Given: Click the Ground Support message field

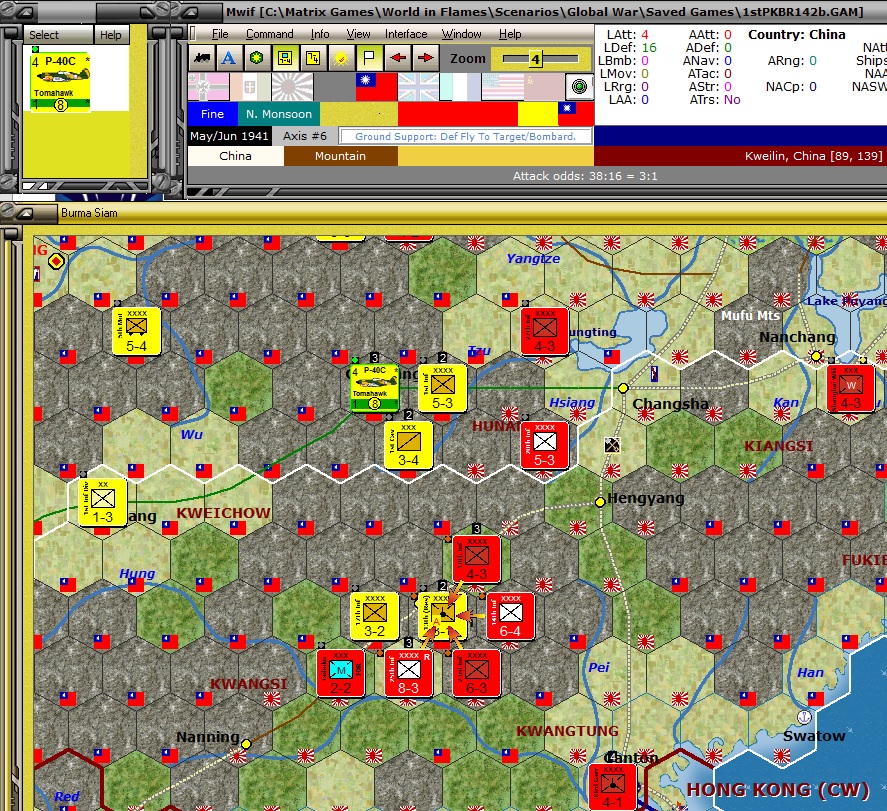Looking at the screenshot, I should coord(465,136).
